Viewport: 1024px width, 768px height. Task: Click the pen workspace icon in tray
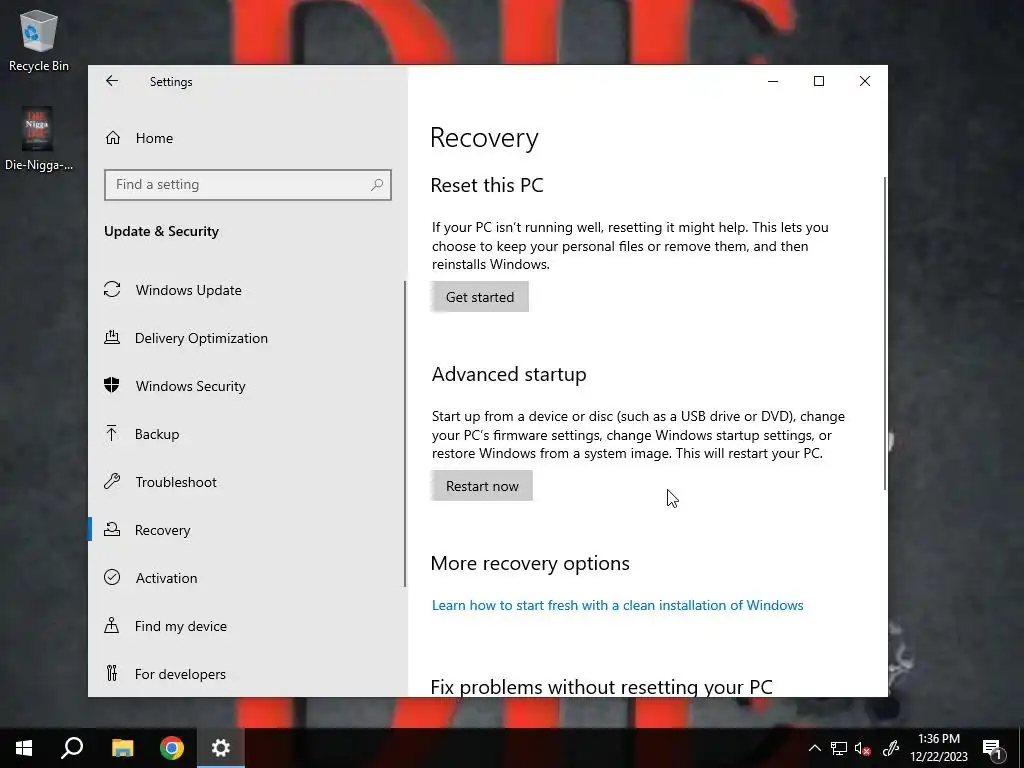point(891,748)
